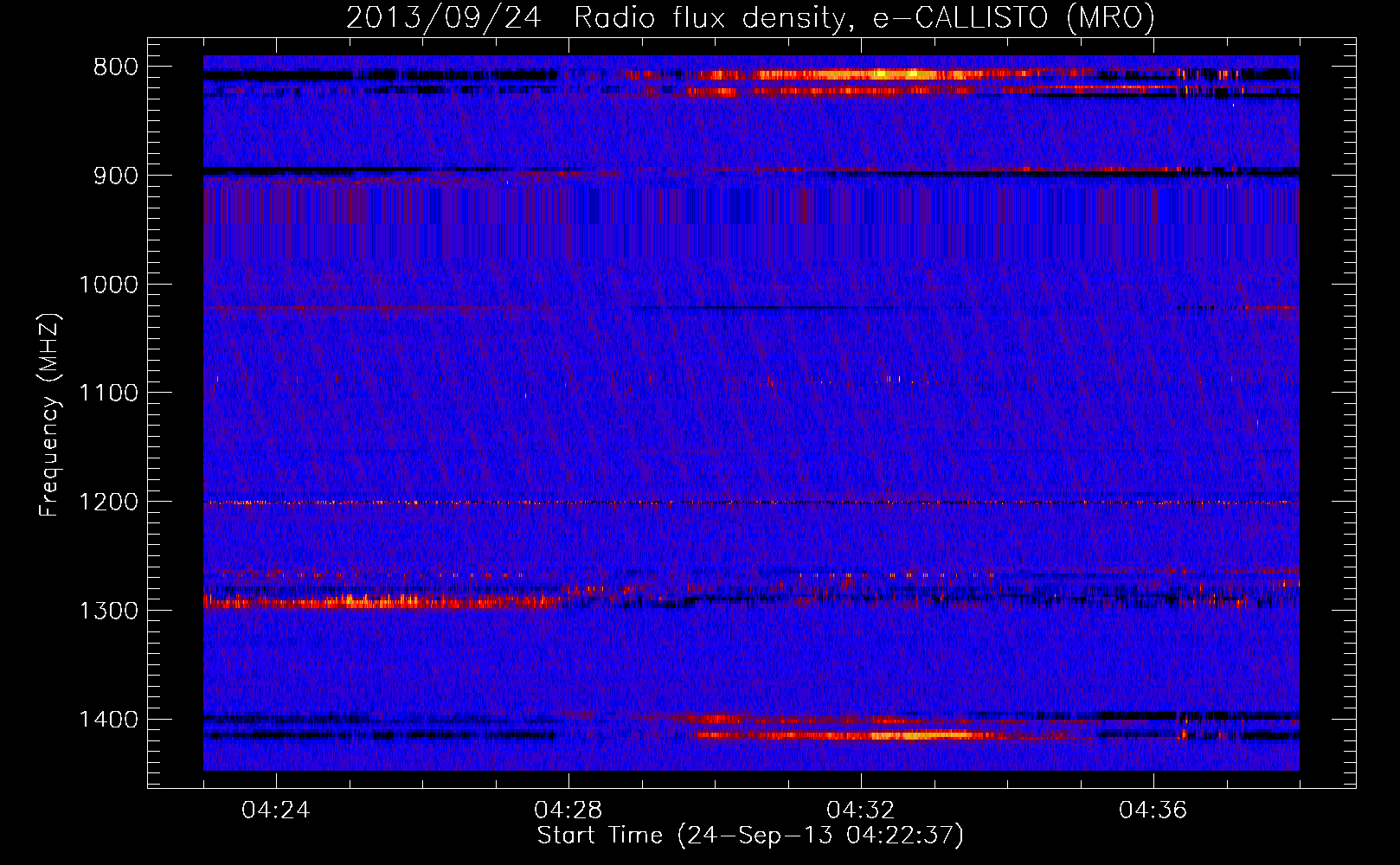Select the 1400 frequency tick label
This screenshot has height=865, width=1400.
[108, 720]
